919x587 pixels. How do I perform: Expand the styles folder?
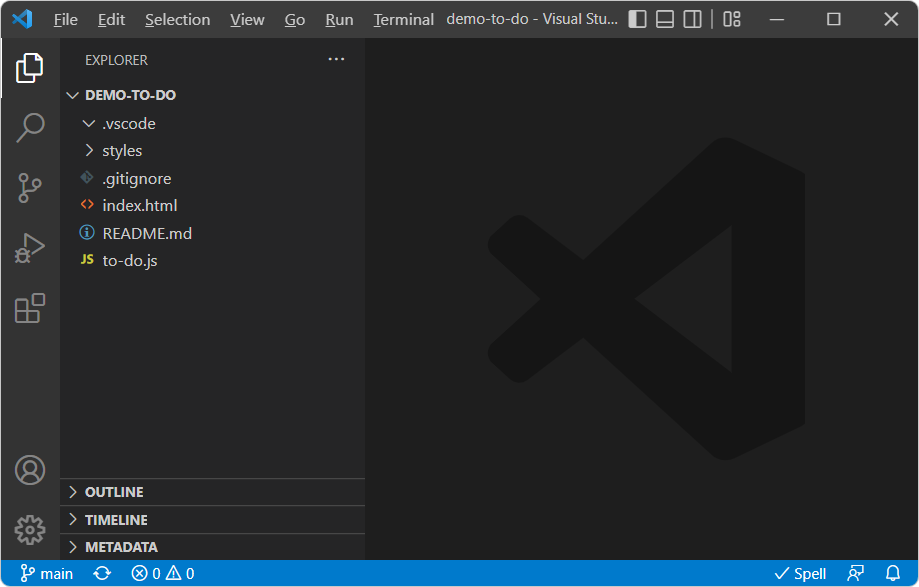89,150
